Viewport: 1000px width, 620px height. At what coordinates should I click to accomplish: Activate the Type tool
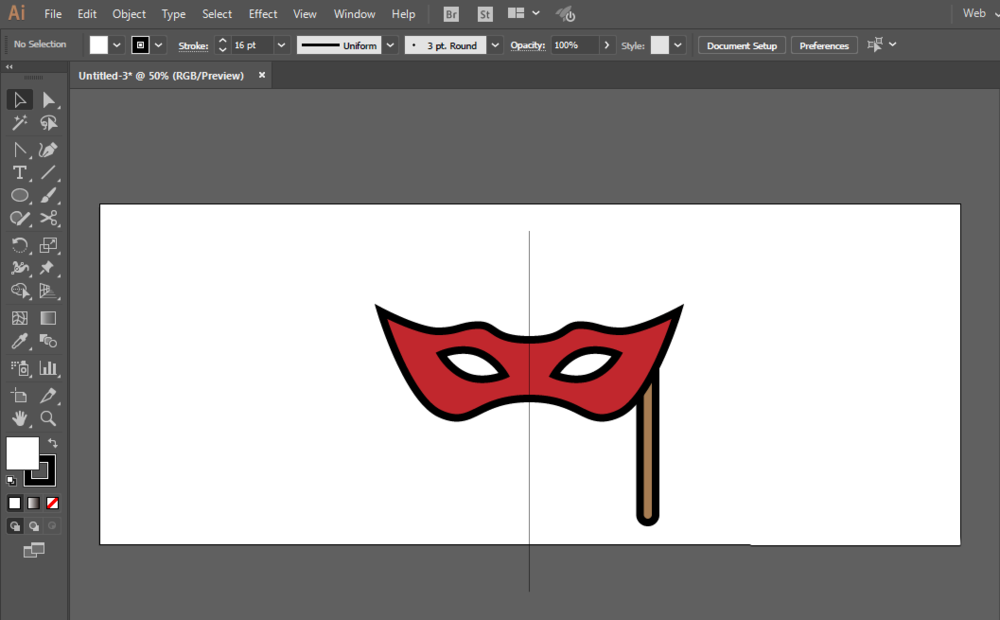coord(20,172)
